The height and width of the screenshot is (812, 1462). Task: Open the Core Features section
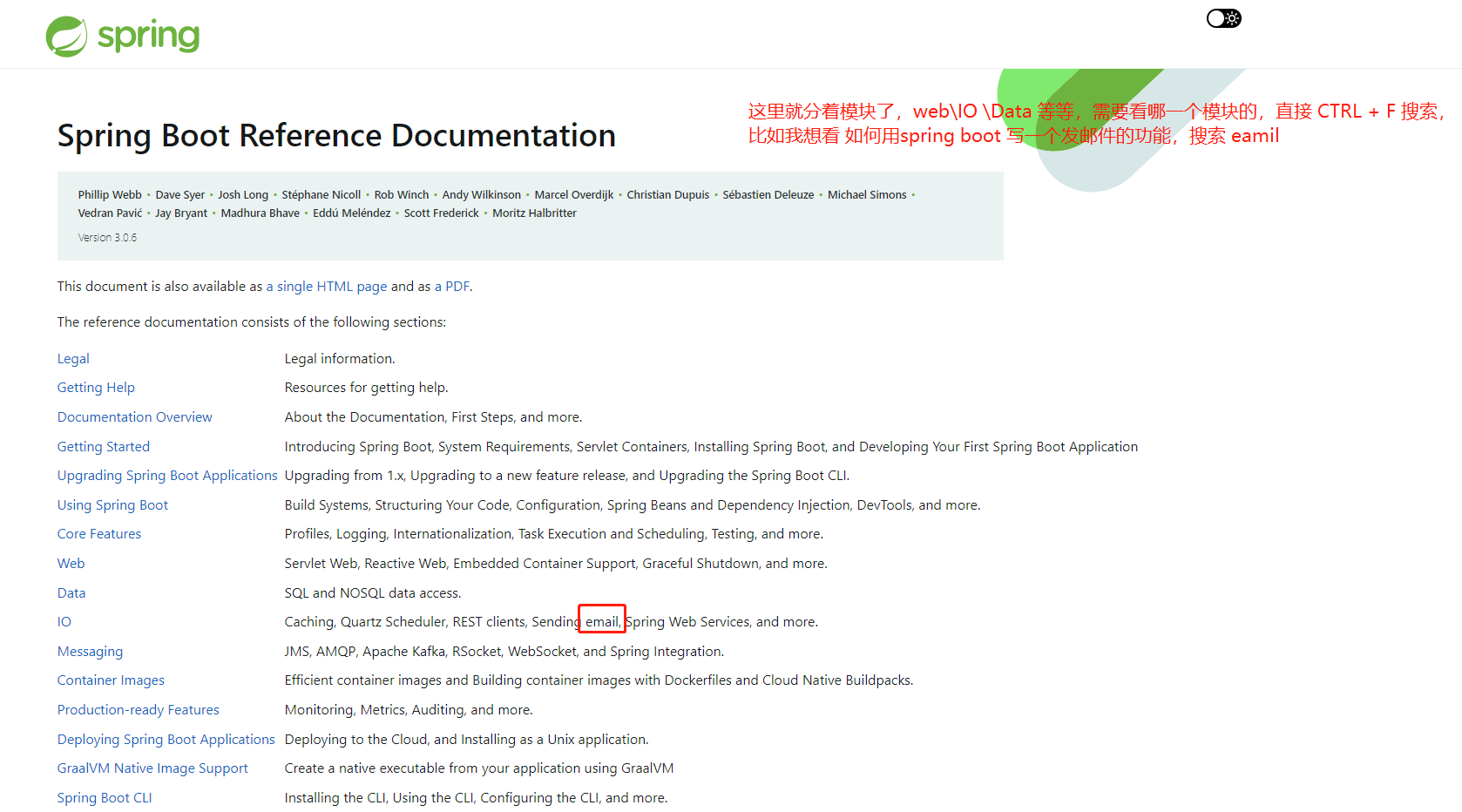pos(99,534)
